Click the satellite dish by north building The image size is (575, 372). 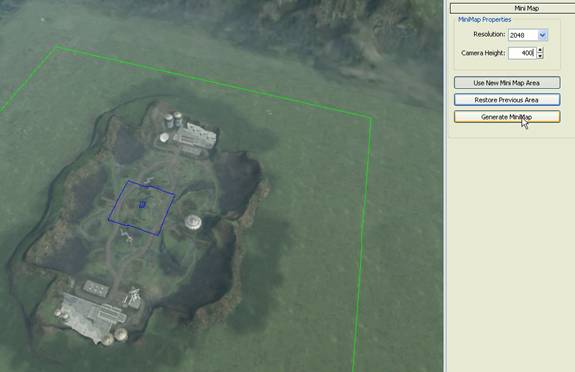point(164,138)
